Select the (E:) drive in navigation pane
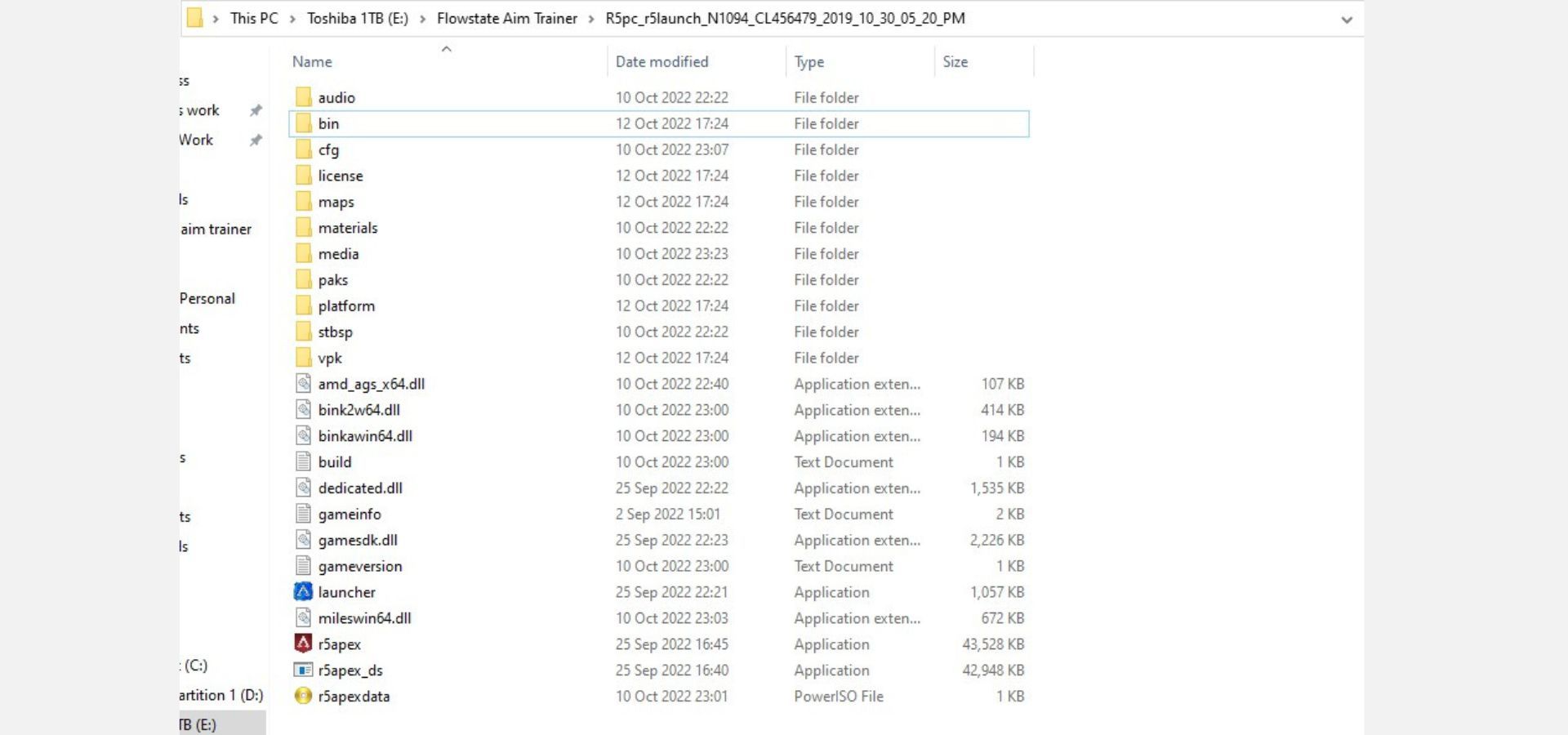 pos(198,724)
